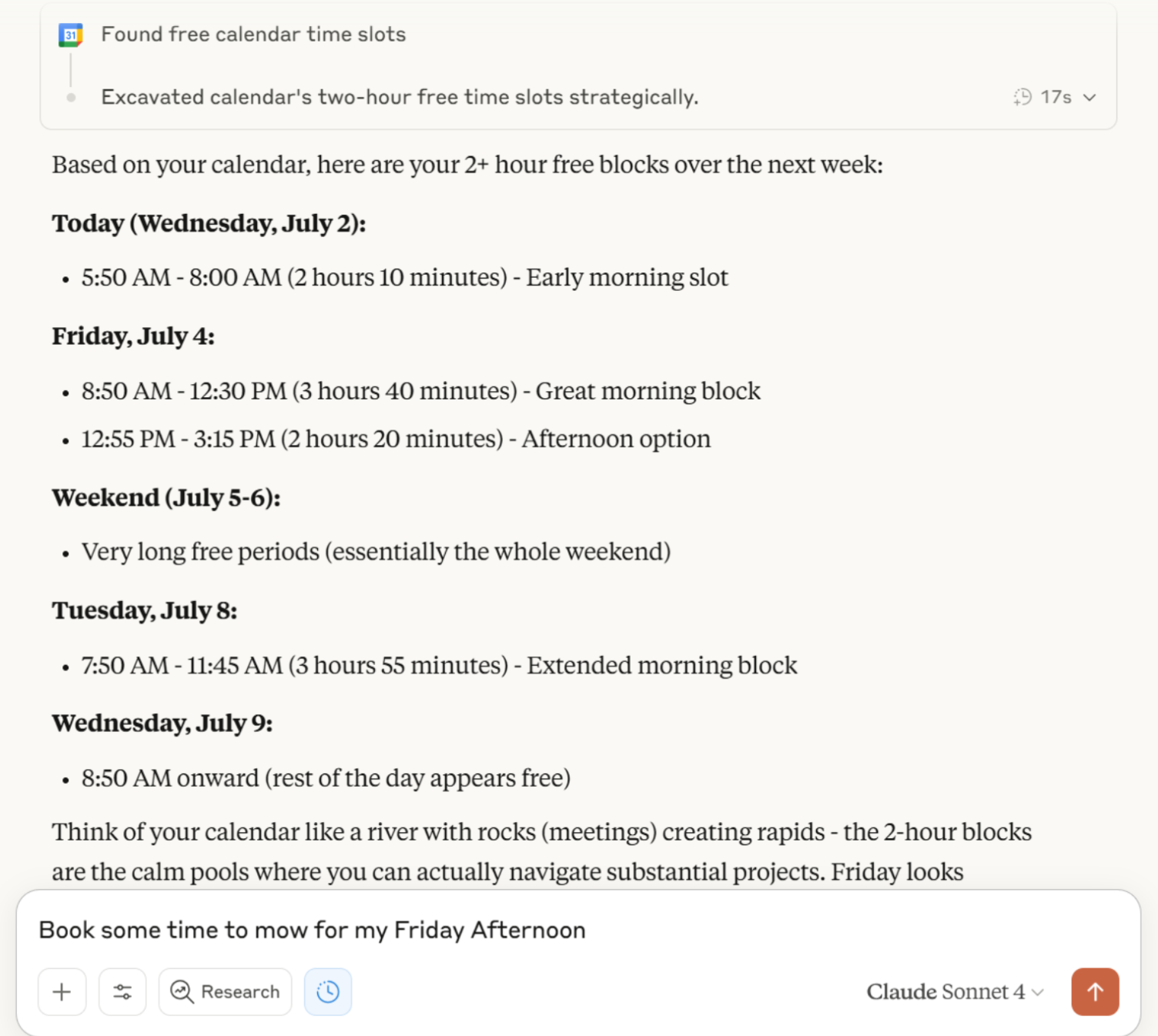
Task: Click into the message input field
Action: click(x=577, y=931)
